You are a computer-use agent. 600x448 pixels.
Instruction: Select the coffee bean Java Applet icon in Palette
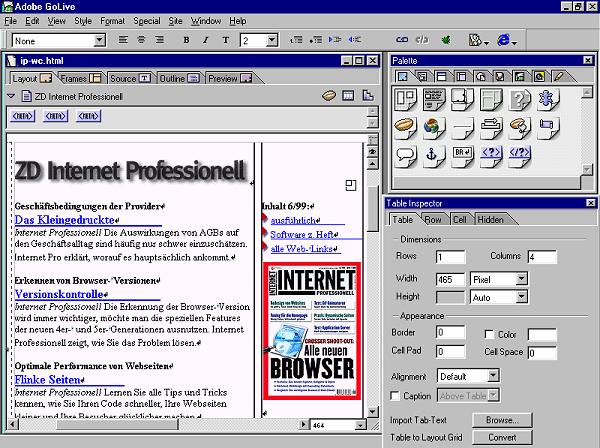pos(405,127)
